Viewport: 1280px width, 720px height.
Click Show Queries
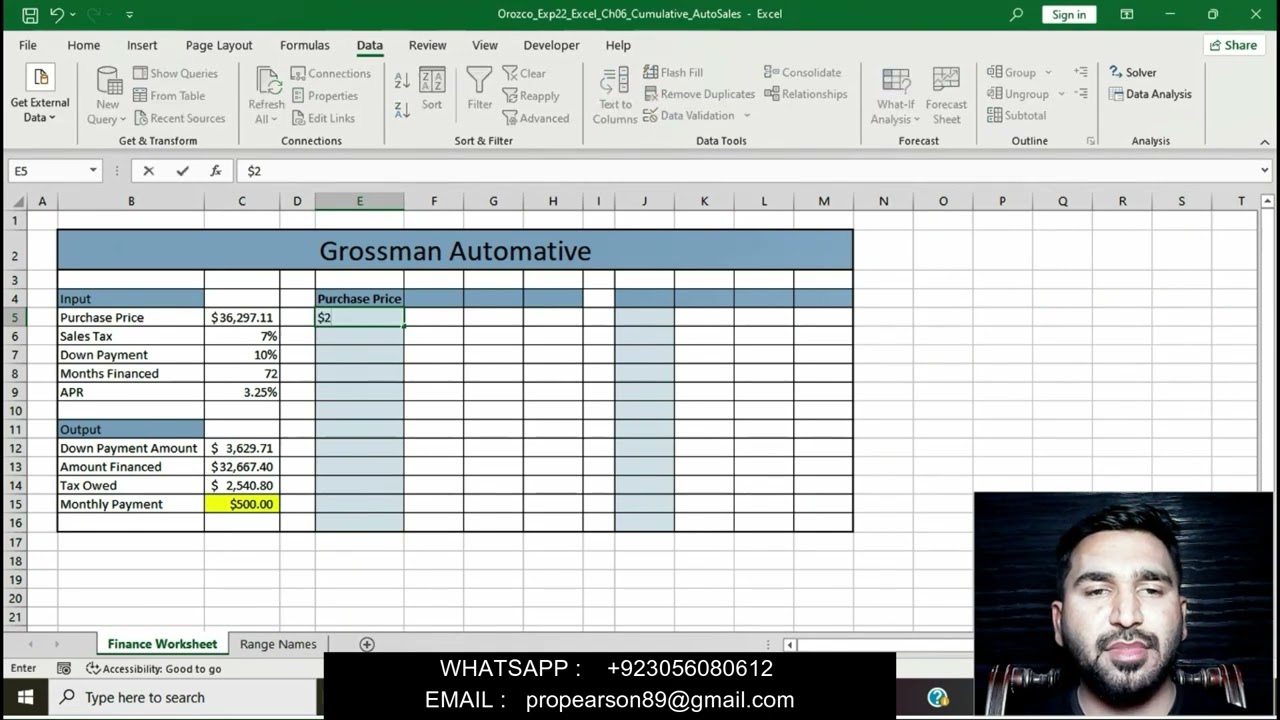(x=175, y=73)
